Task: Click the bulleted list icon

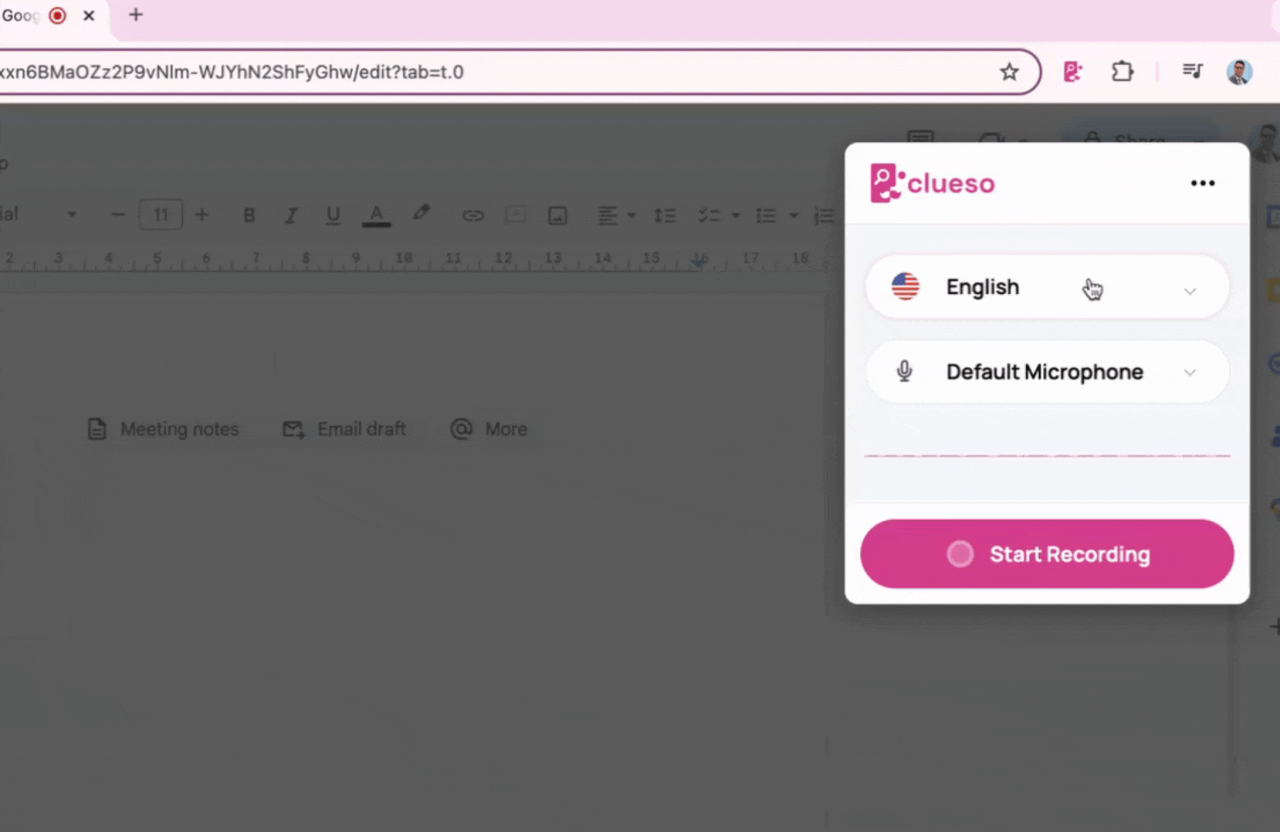Action: click(766, 215)
